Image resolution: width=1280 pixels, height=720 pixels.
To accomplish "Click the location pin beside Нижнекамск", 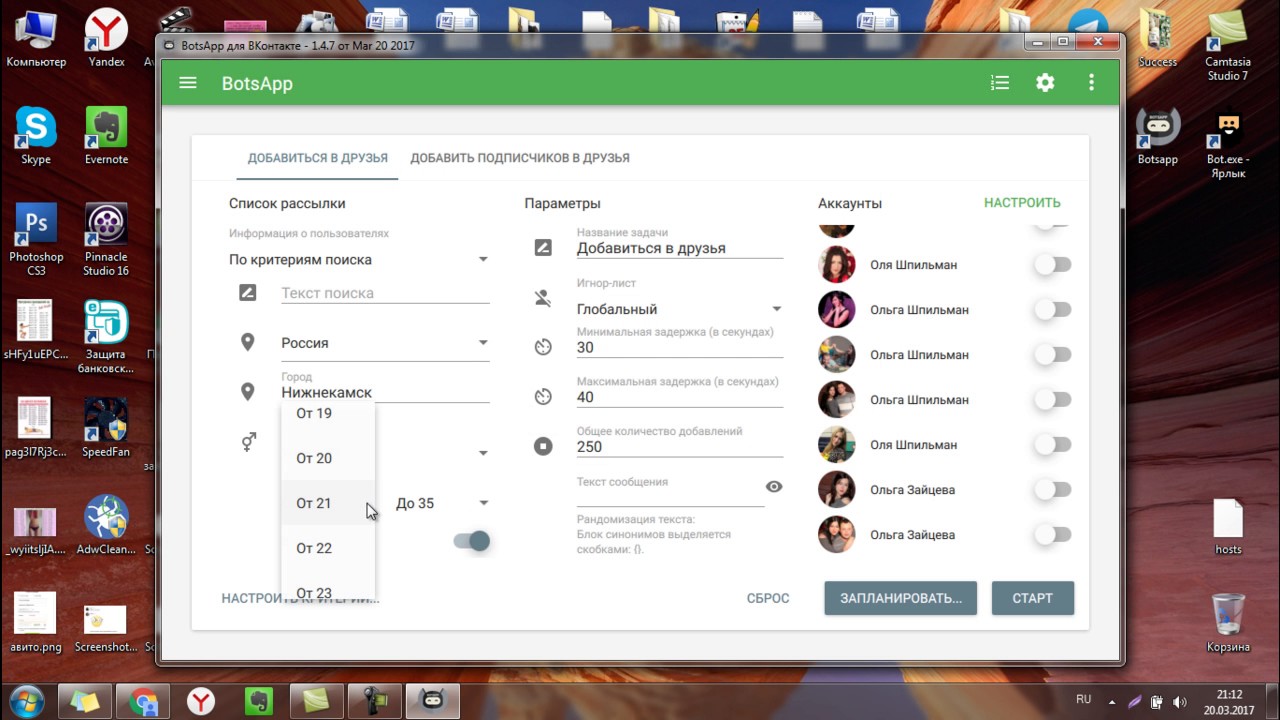I will (248, 392).
